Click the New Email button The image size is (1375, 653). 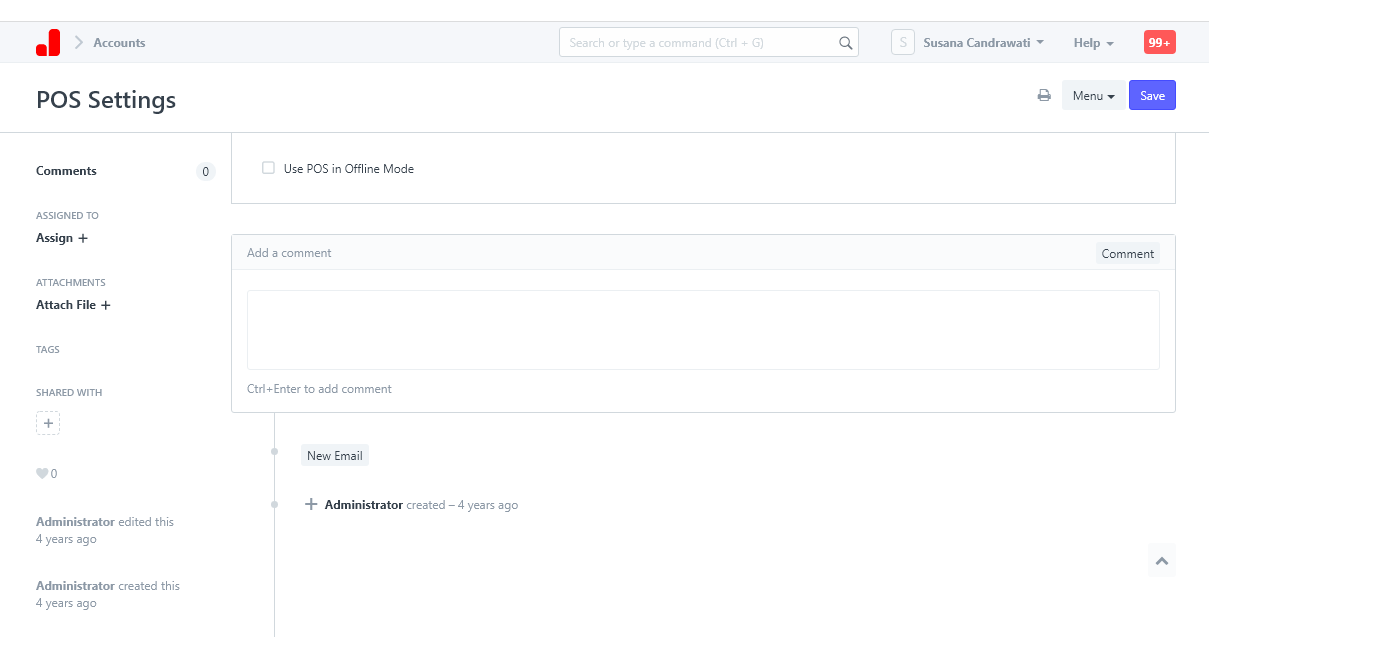[334, 456]
